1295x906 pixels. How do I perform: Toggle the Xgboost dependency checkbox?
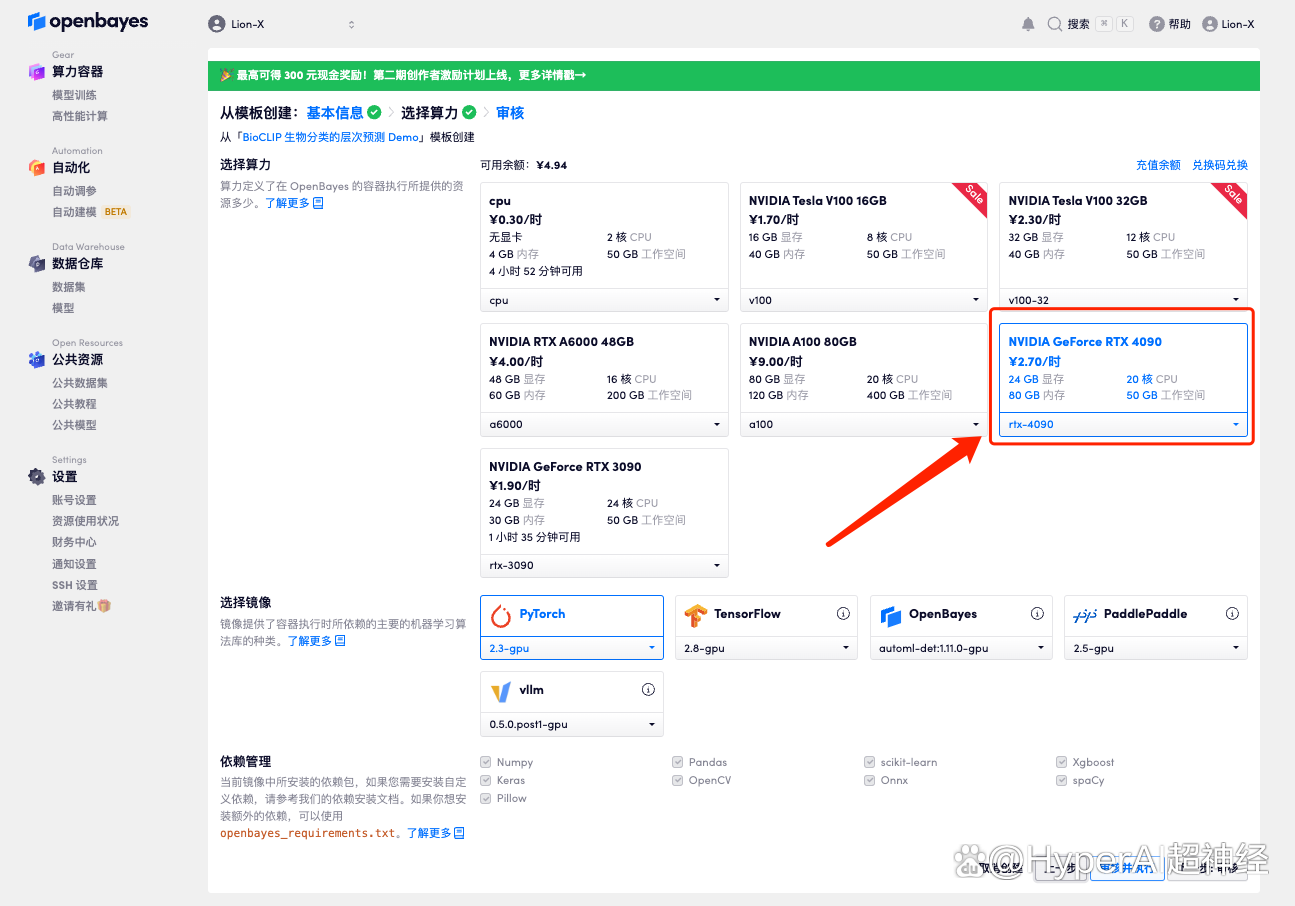(1063, 762)
